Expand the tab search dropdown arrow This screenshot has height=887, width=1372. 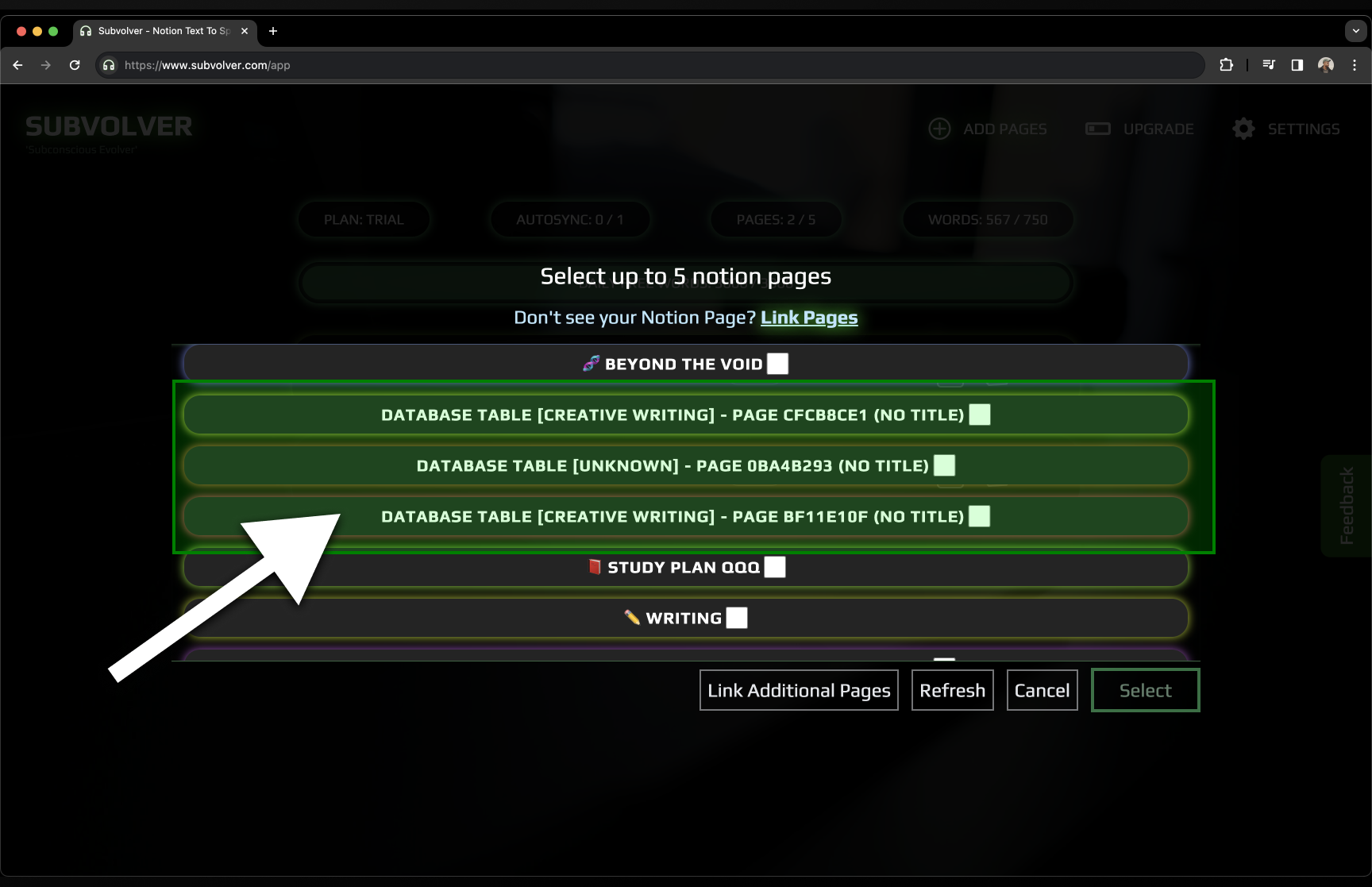point(1355,31)
